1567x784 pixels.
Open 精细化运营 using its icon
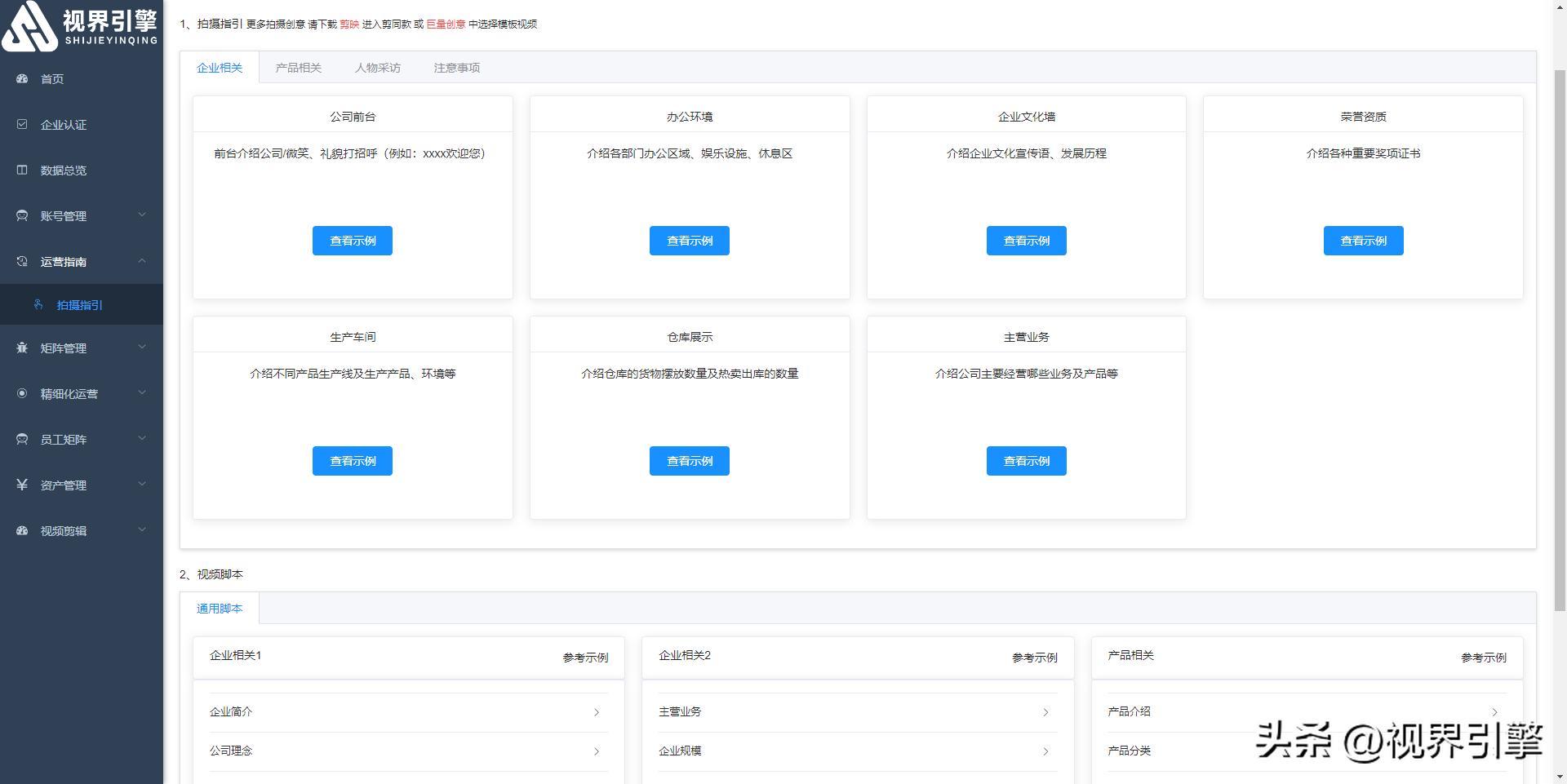[x=22, y=393]
